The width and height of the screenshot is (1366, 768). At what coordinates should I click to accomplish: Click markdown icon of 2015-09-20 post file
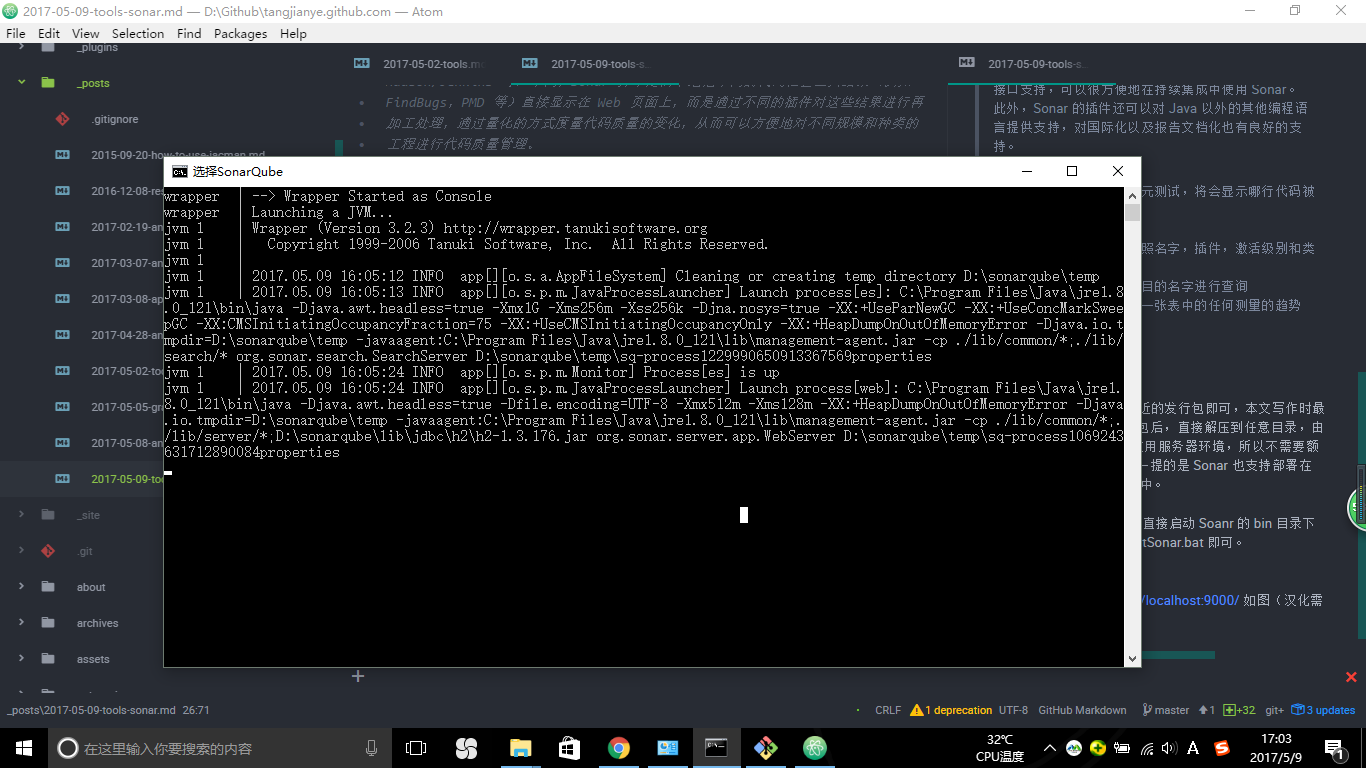(x=62, y=155)
